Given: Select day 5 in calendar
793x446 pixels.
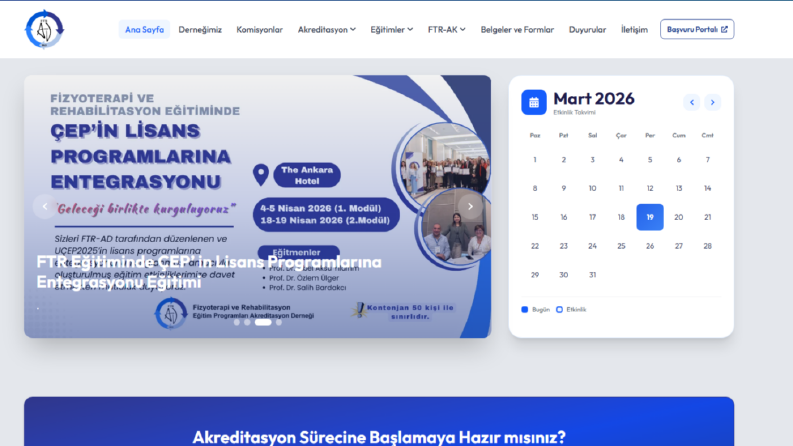Looking at the screenshot, I should click(x=650, y=160).
